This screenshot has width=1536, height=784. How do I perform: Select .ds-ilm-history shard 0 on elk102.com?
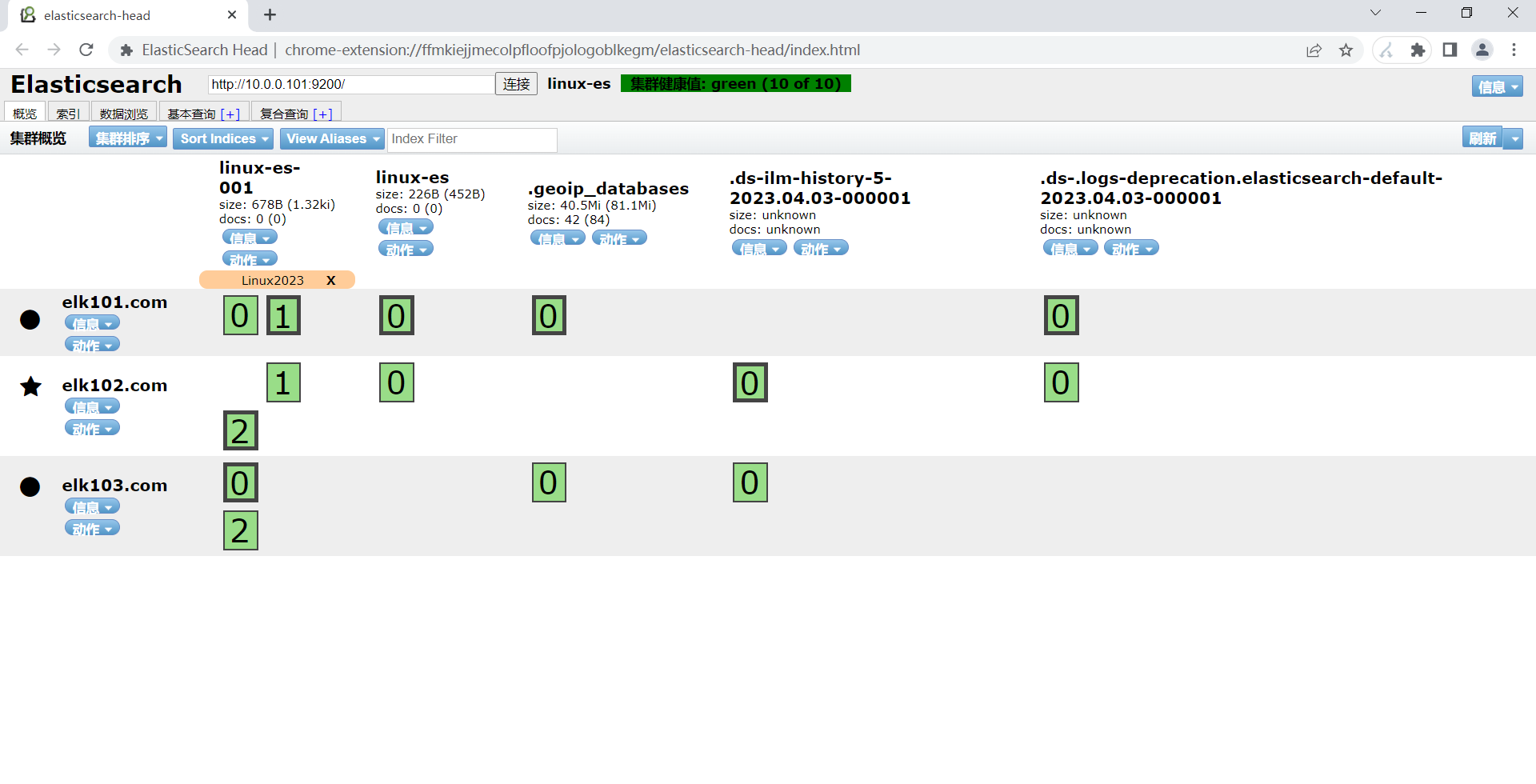coord(750,382)
